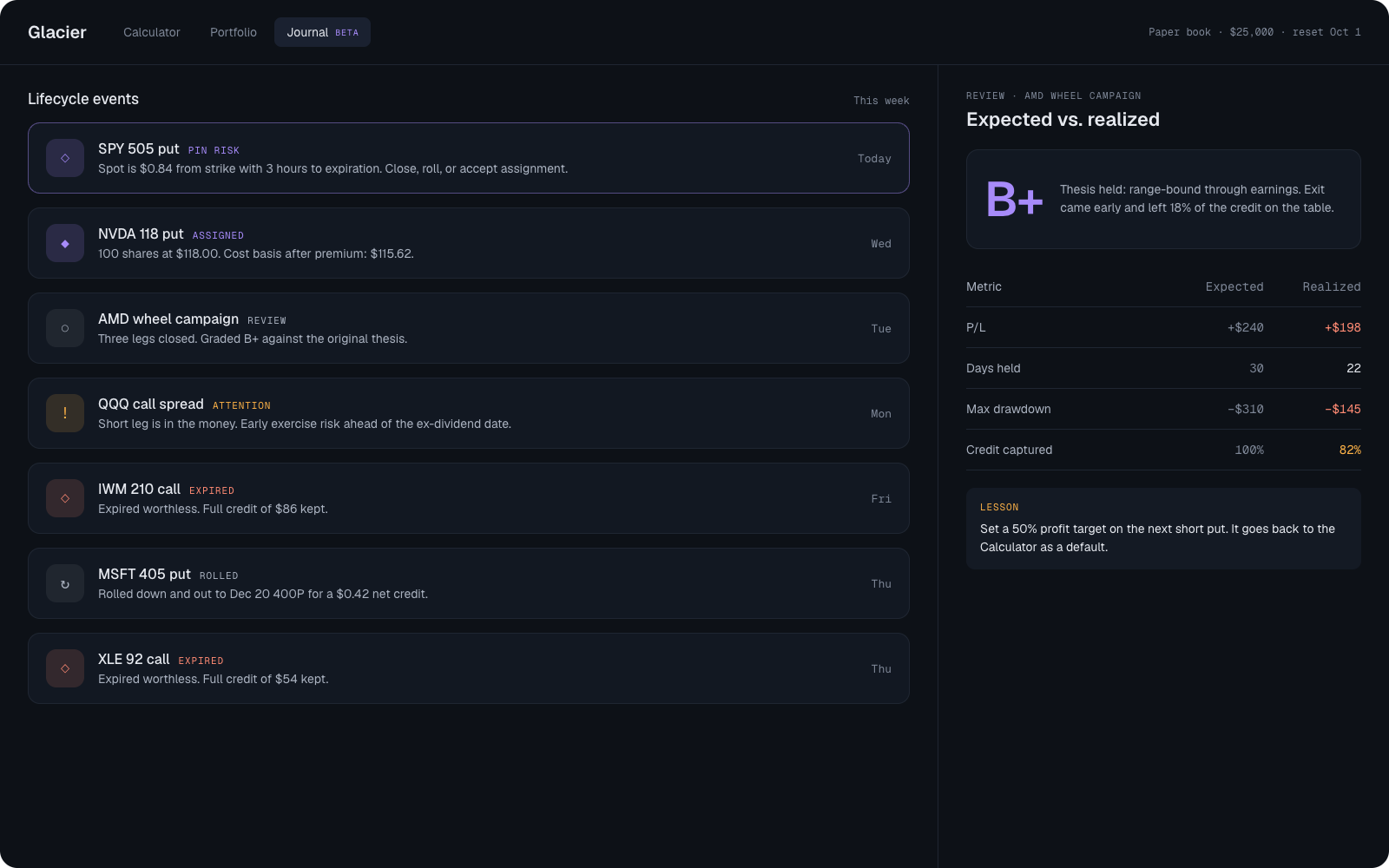This screenshot has width=1389, height=868.
Task: Click the EXPIRED tag on IWM call
Action: 212,490
